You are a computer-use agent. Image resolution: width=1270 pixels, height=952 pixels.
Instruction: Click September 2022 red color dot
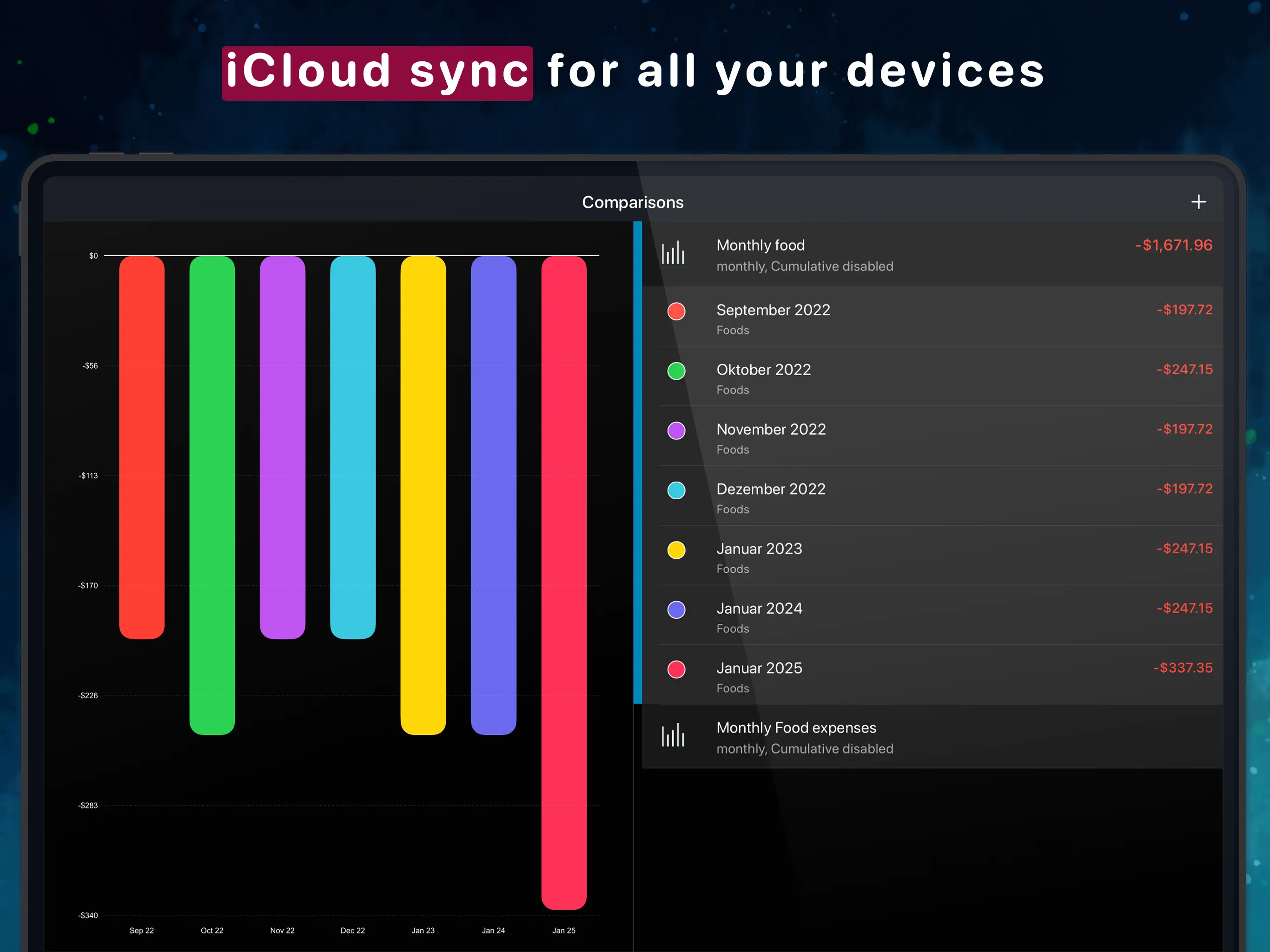point(676,311)
